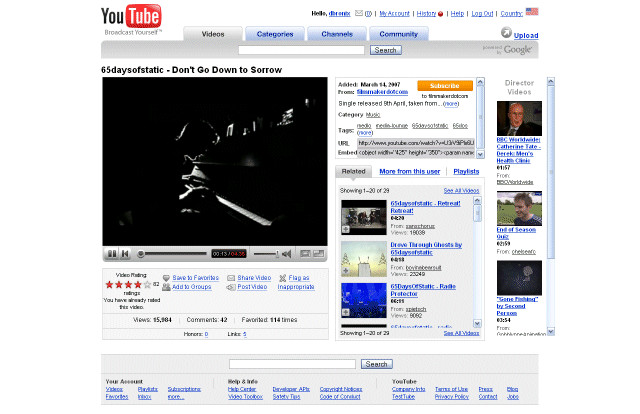
Task: Pause the video playback
Action: (111, 254)
